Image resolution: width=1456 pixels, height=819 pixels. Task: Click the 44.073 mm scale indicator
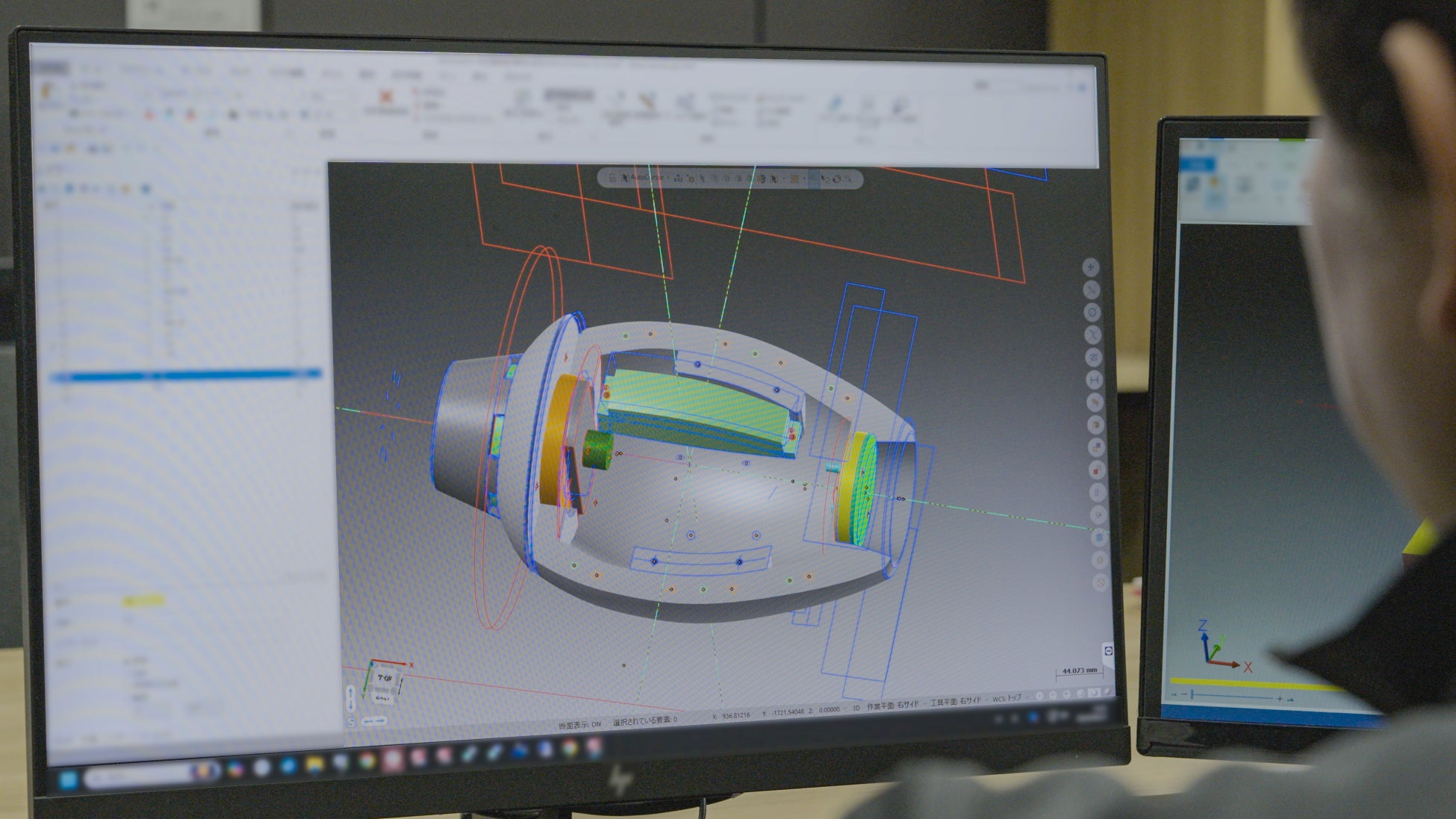[1079, 671]
